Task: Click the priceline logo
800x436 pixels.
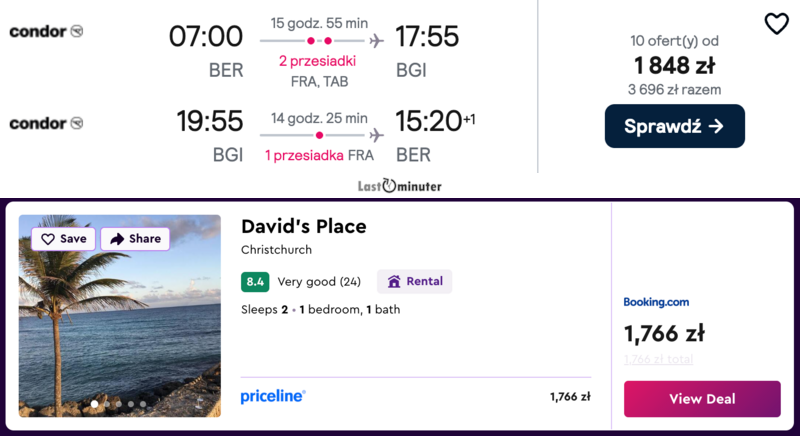Action: click(272, 396)
